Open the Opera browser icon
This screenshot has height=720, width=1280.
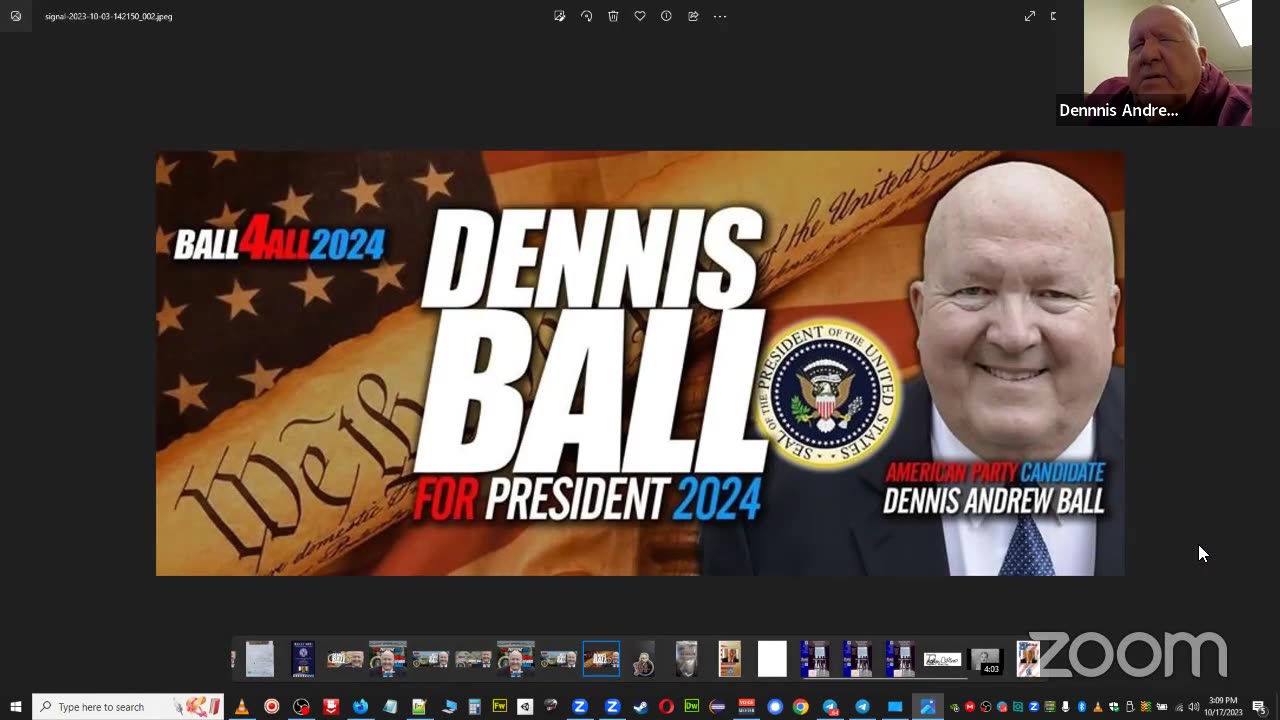click(x=666, y=707)
